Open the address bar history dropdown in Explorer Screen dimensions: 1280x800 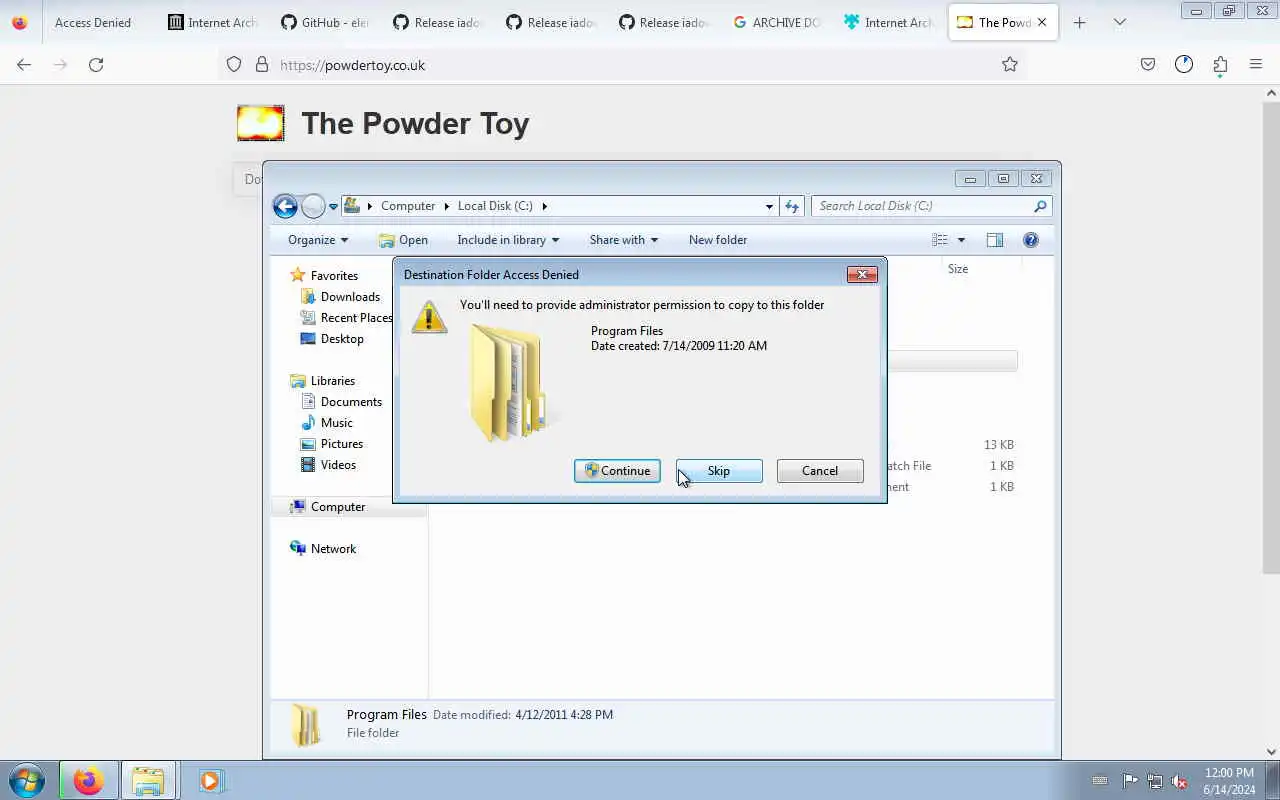click(769, 206)
